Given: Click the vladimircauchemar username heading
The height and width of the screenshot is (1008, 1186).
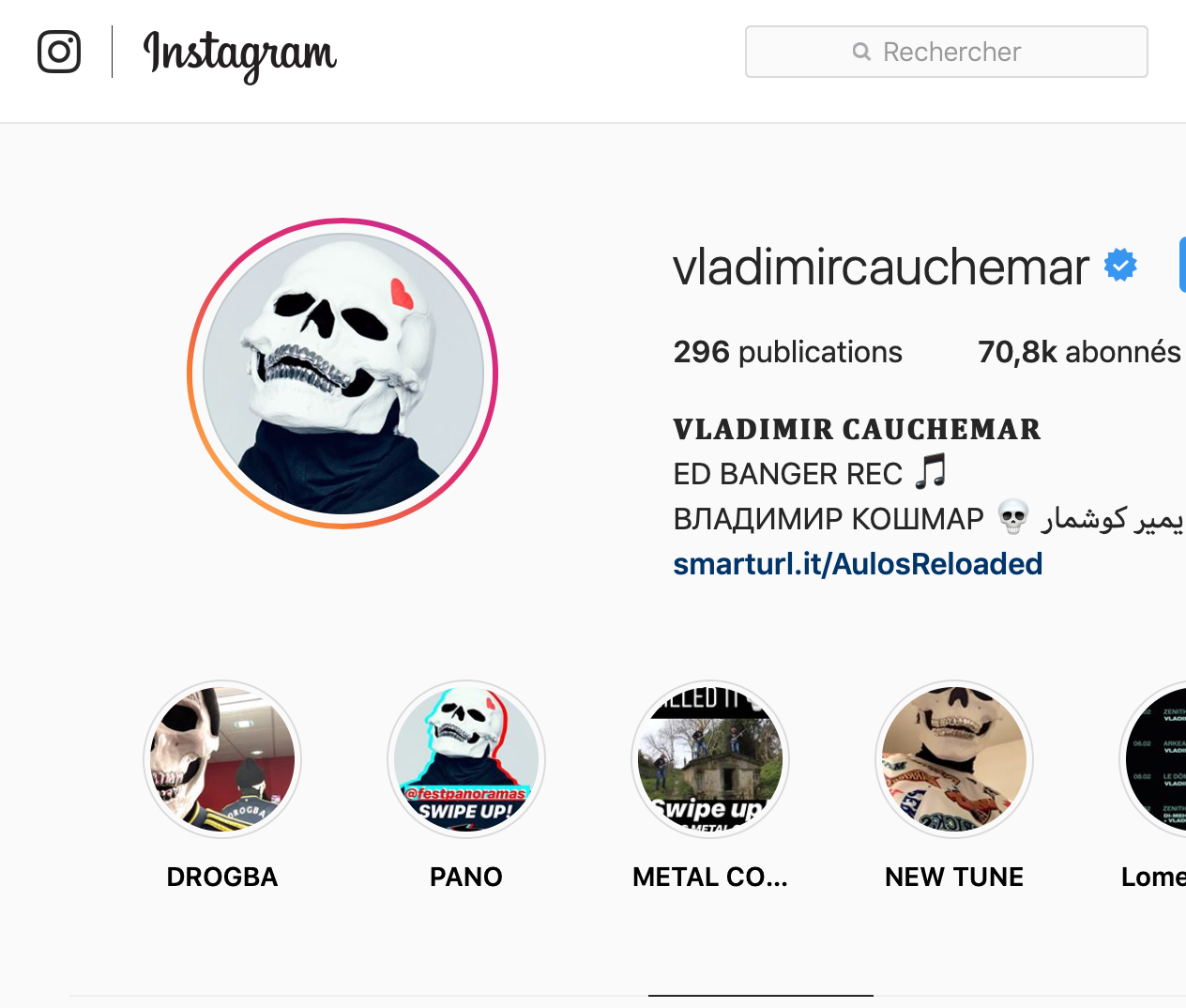Looking at the screenshot, I should point(881,267).
